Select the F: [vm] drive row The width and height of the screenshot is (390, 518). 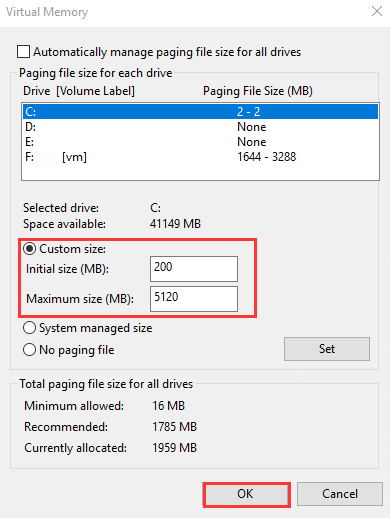coord(200,157)
